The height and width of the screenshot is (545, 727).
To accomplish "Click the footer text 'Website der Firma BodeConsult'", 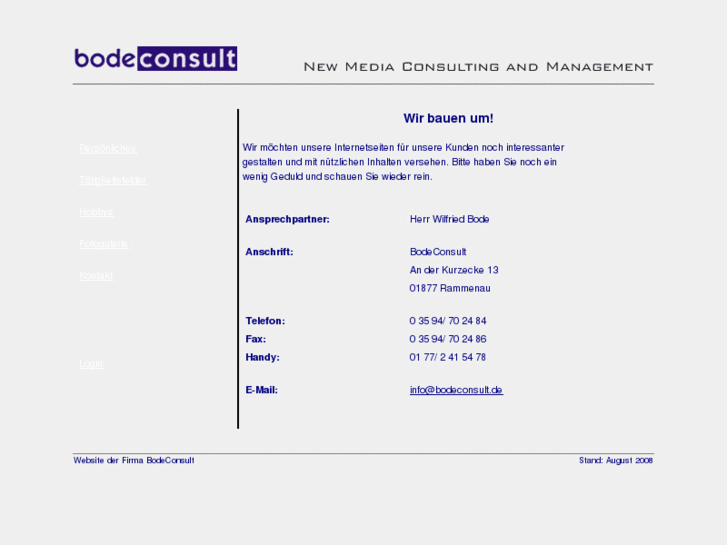I will point(134,460).
